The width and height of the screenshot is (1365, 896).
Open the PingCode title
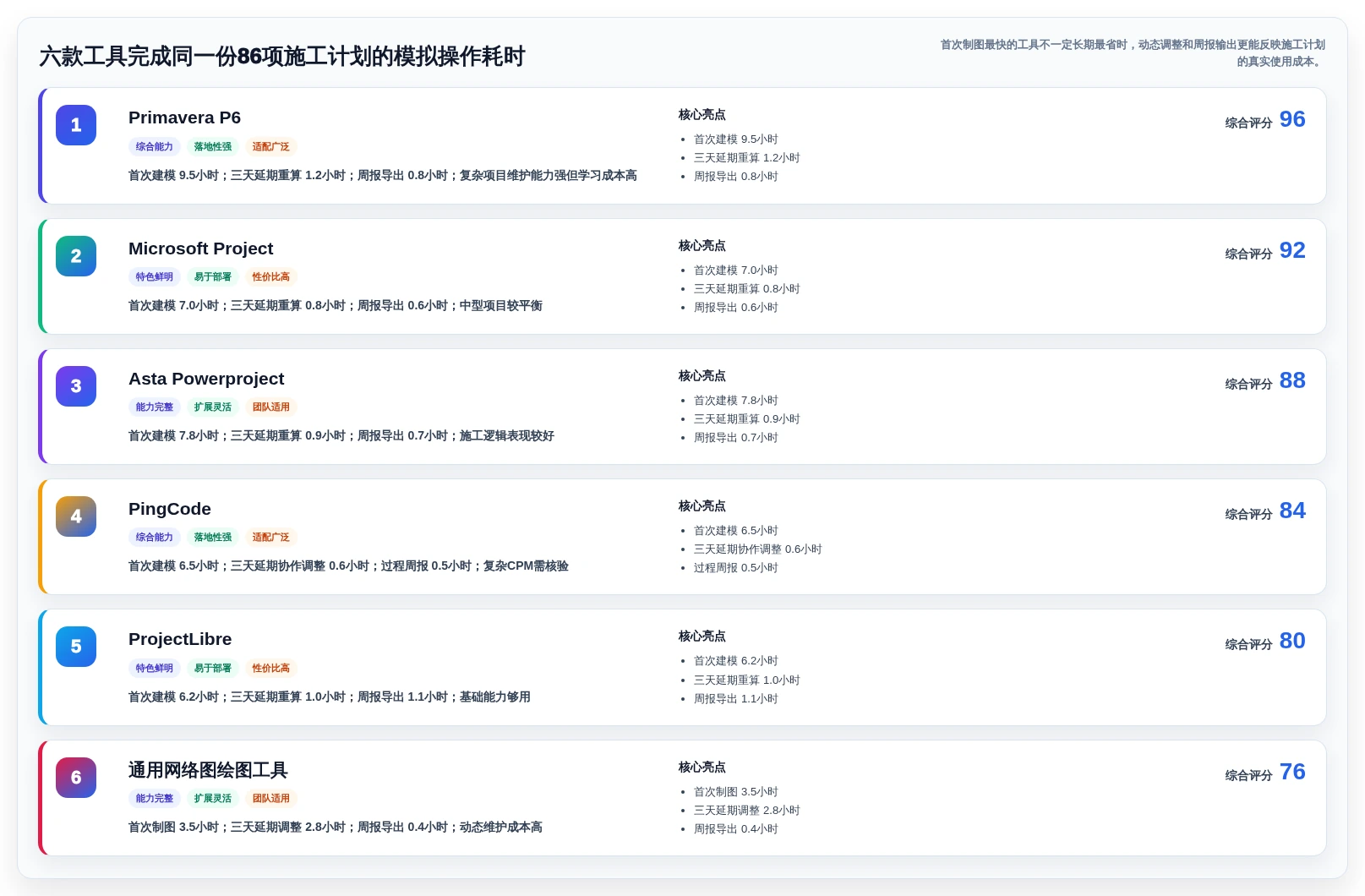tap(170, 509)
